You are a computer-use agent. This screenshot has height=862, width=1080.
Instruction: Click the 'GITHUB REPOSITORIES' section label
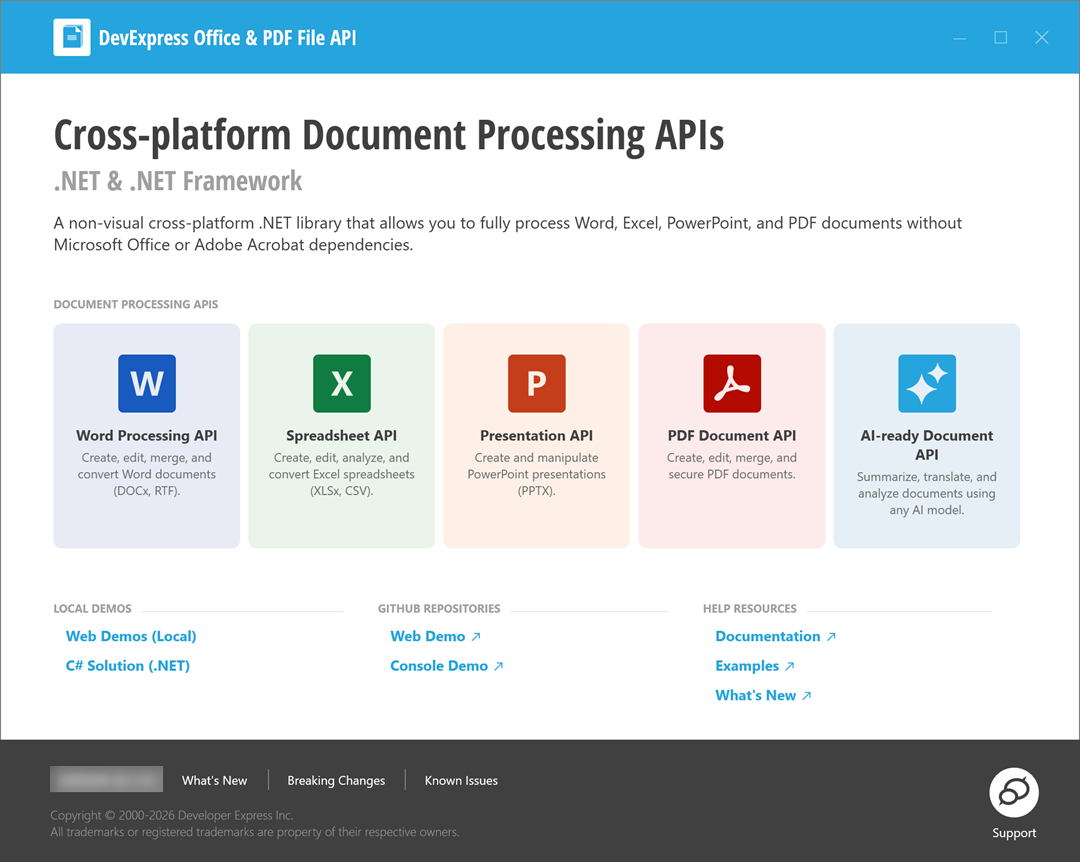click(439, 608)
